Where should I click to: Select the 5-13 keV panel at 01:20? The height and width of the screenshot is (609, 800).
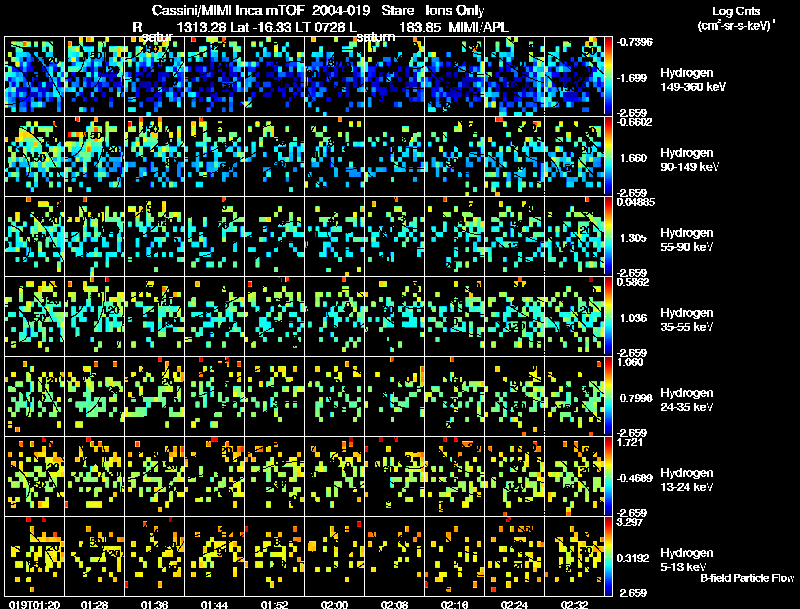pos(35,556)
